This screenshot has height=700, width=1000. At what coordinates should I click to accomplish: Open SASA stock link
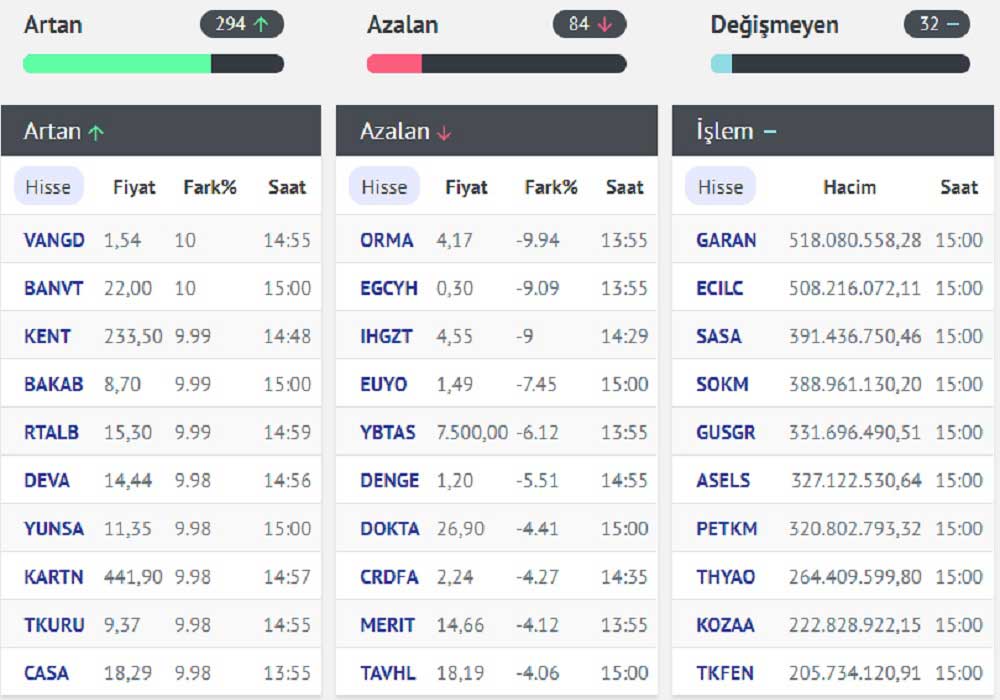click(x=719, y=337)
